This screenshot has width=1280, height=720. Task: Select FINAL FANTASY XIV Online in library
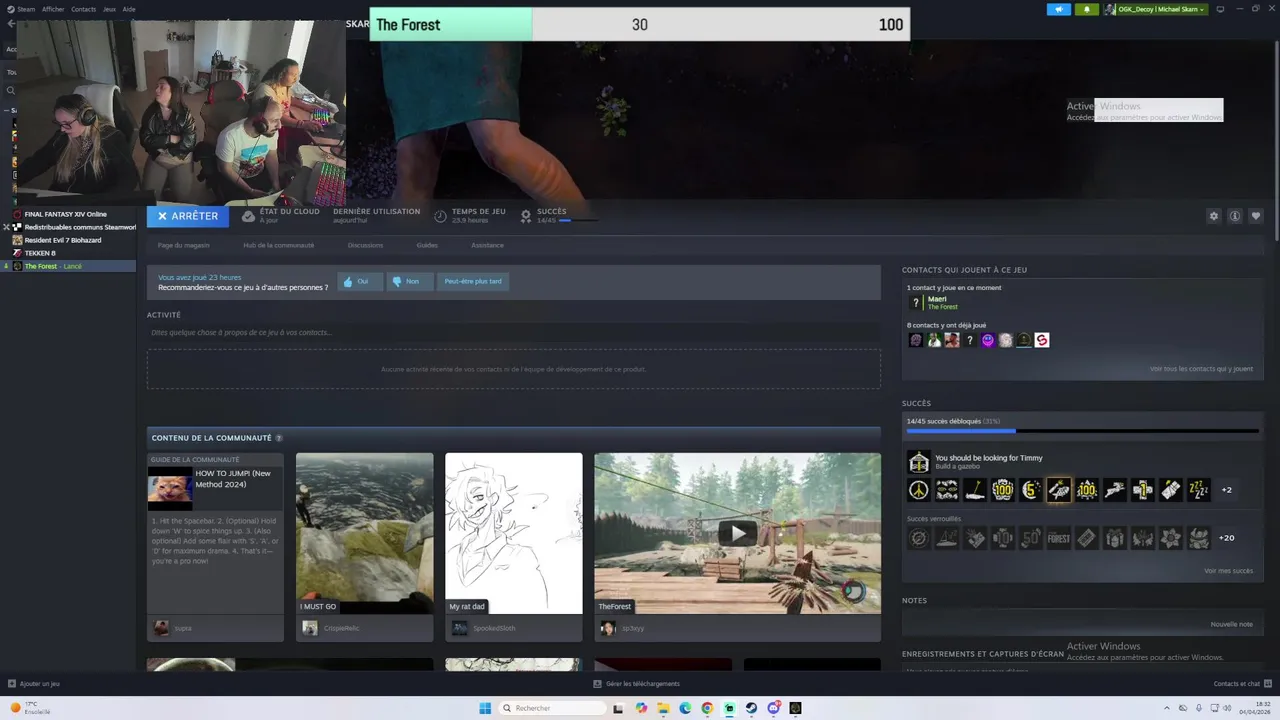pyautogui.click(x=65, y=214)
